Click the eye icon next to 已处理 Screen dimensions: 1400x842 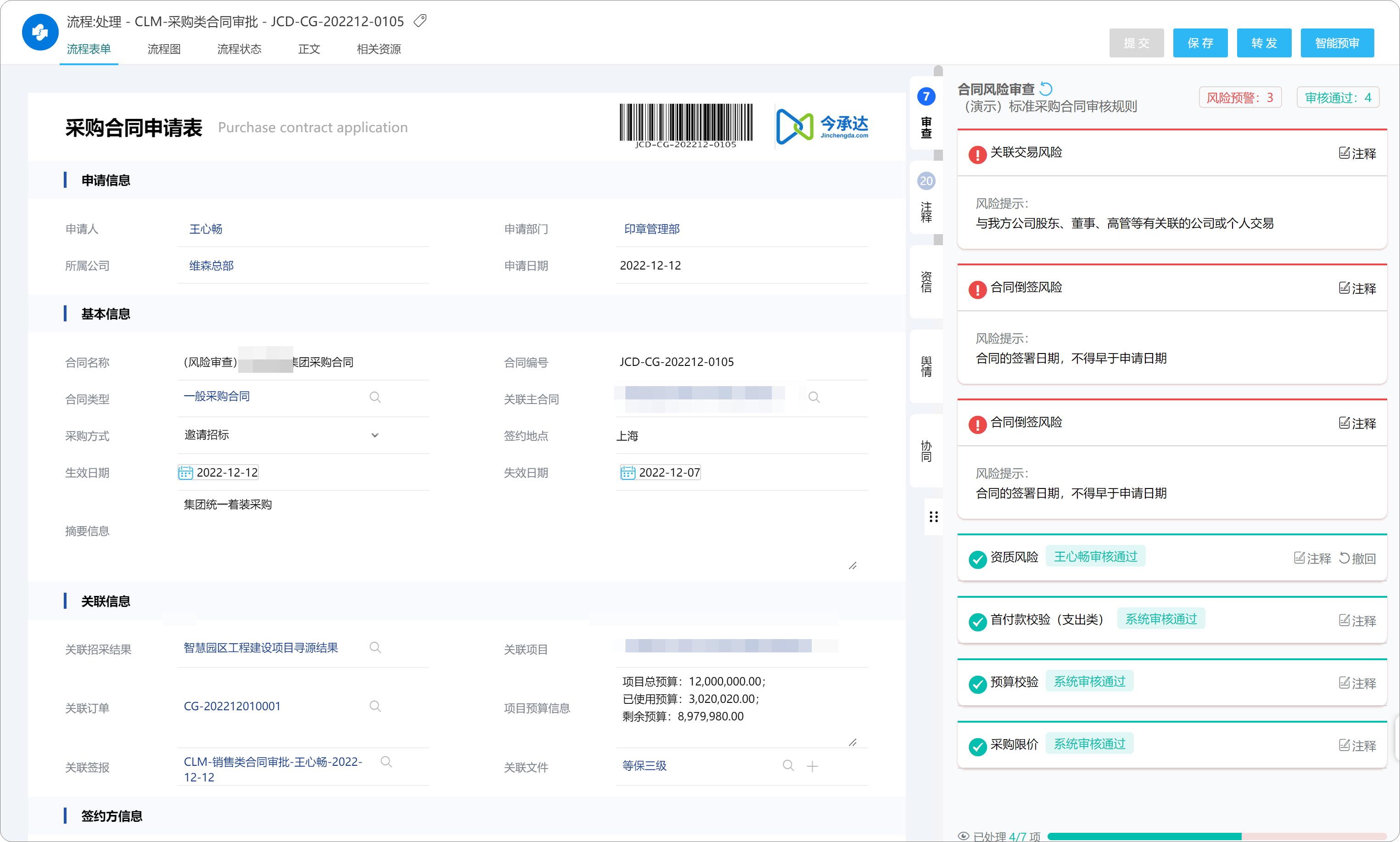point(963,836)
